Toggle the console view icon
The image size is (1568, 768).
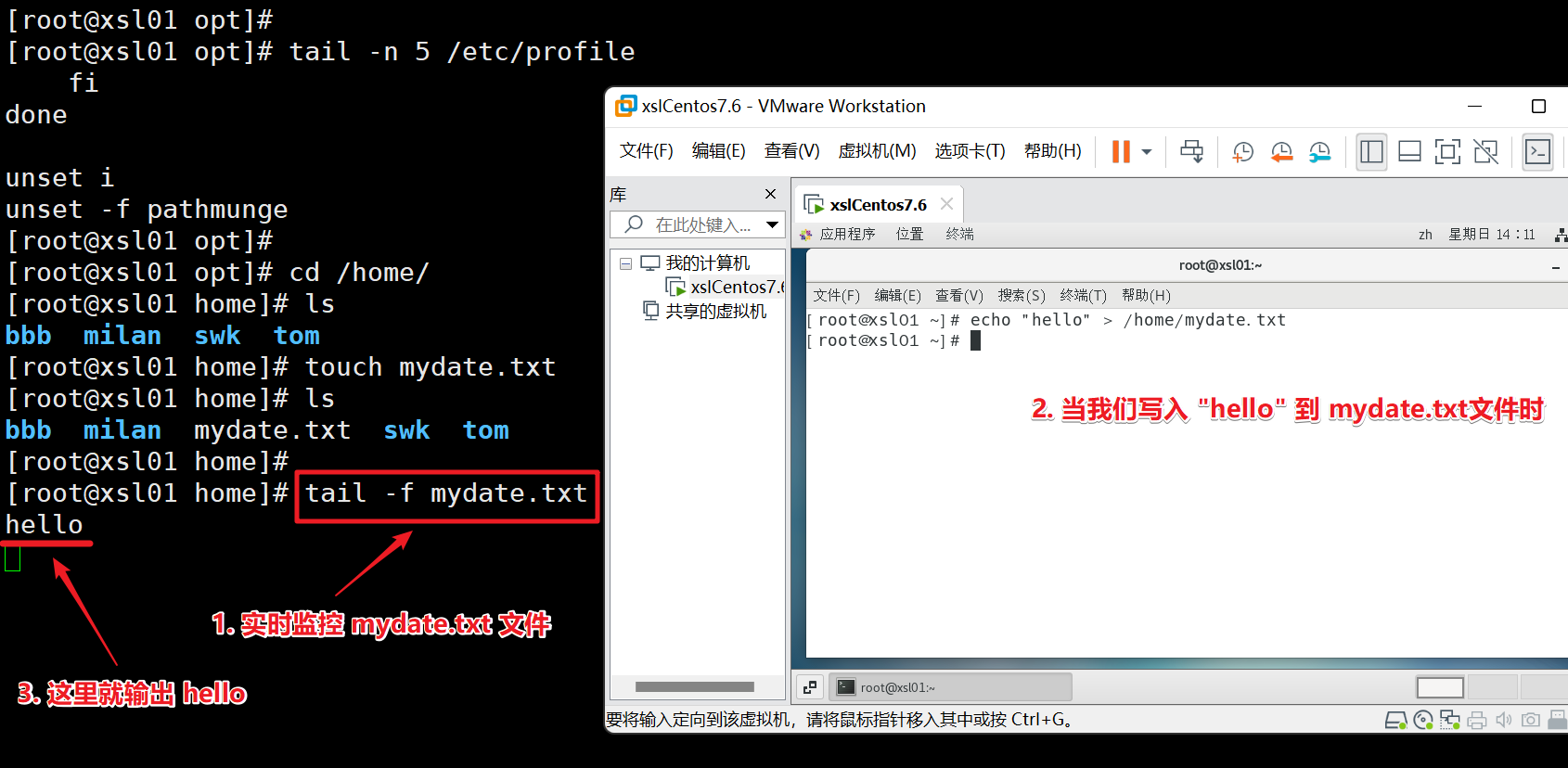coord(1537,152)
